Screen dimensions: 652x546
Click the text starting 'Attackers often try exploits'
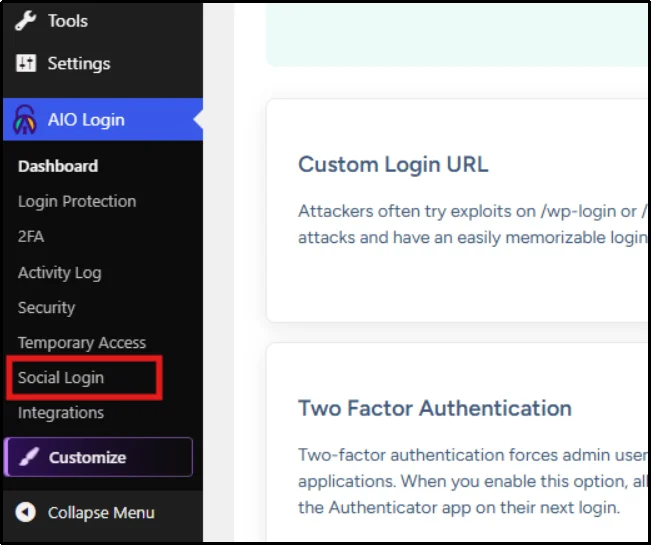(x=472, y=211)
